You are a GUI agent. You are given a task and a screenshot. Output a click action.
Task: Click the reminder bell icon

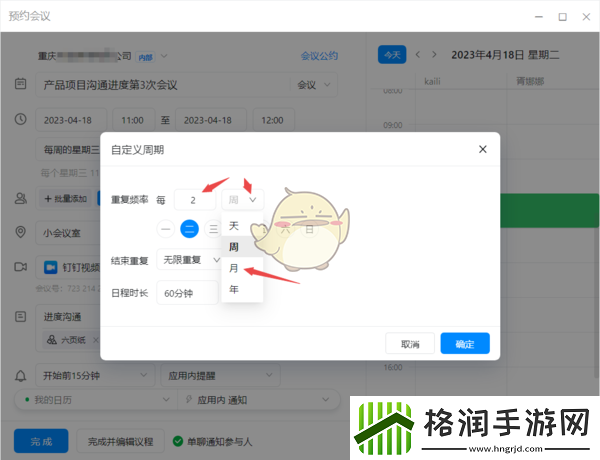pyautogui.click(x=21, y=376)
